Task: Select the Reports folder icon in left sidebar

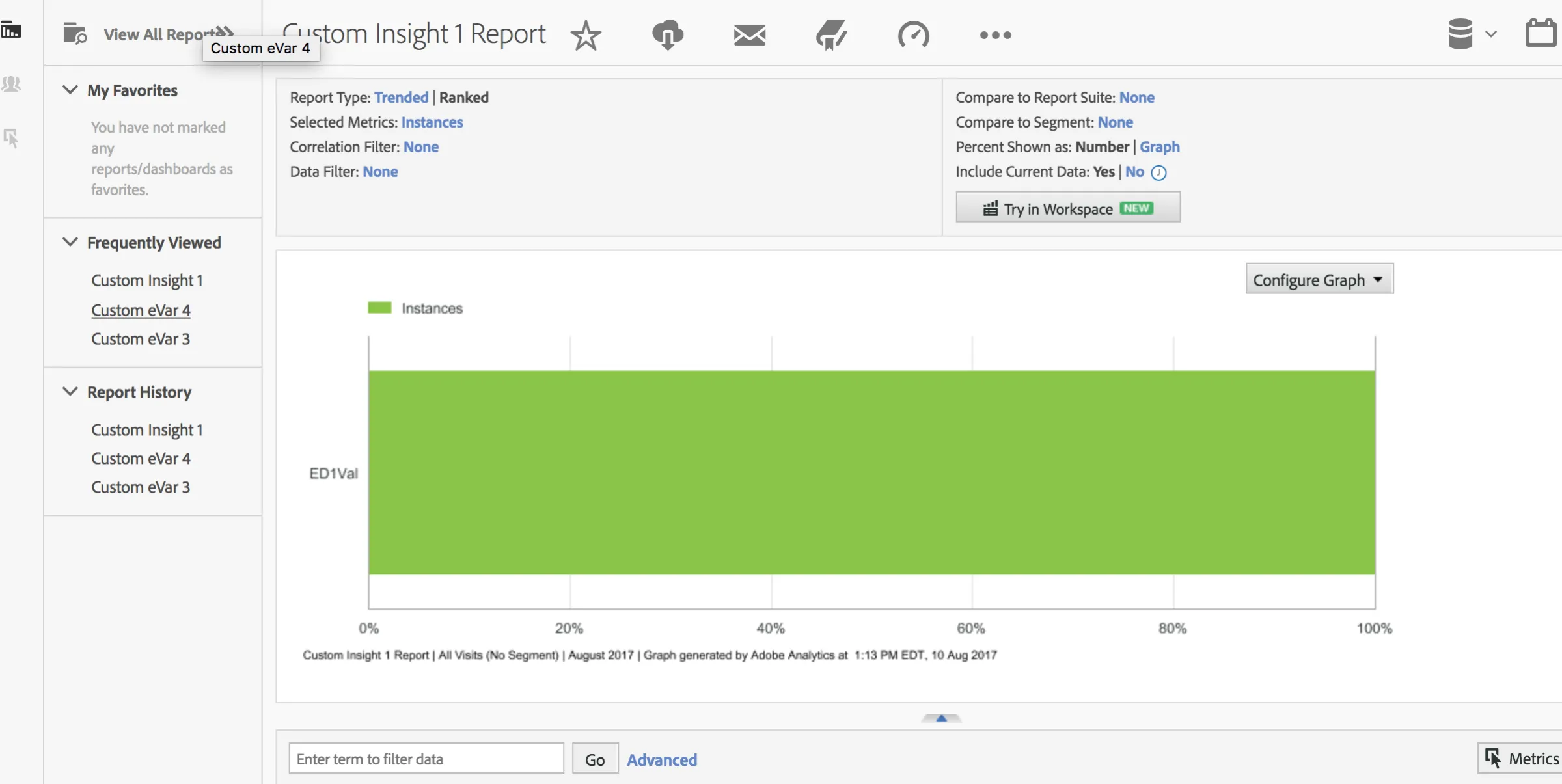Action: pos(12,29)
